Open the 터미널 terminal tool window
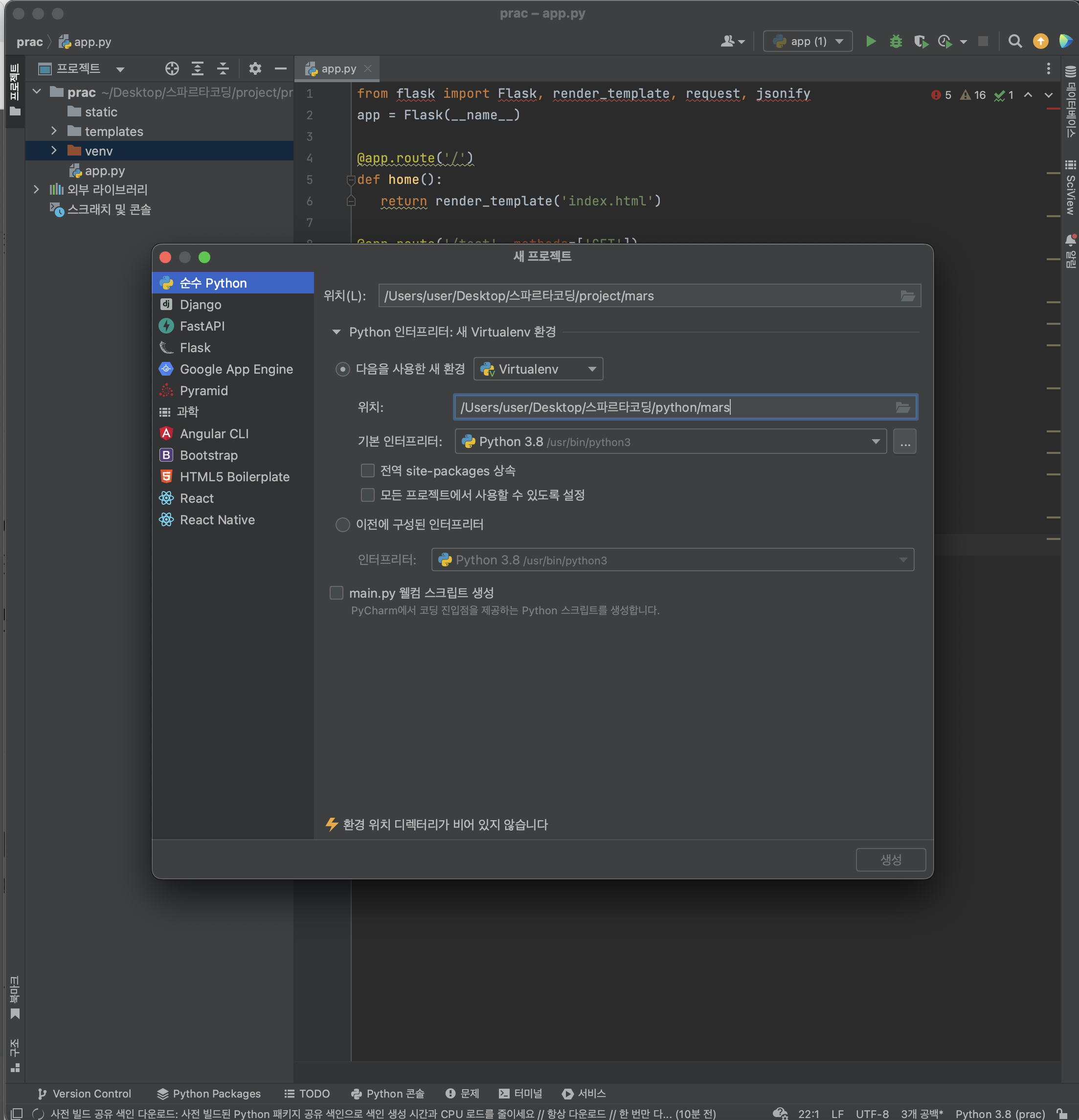 pyautogui.click(x=520, y=1093)
